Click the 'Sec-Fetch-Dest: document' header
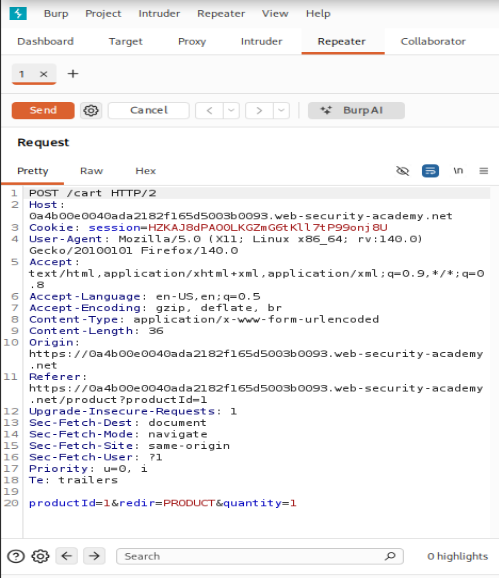This screenshot has width=499, height=578. [x=118, y=423]
